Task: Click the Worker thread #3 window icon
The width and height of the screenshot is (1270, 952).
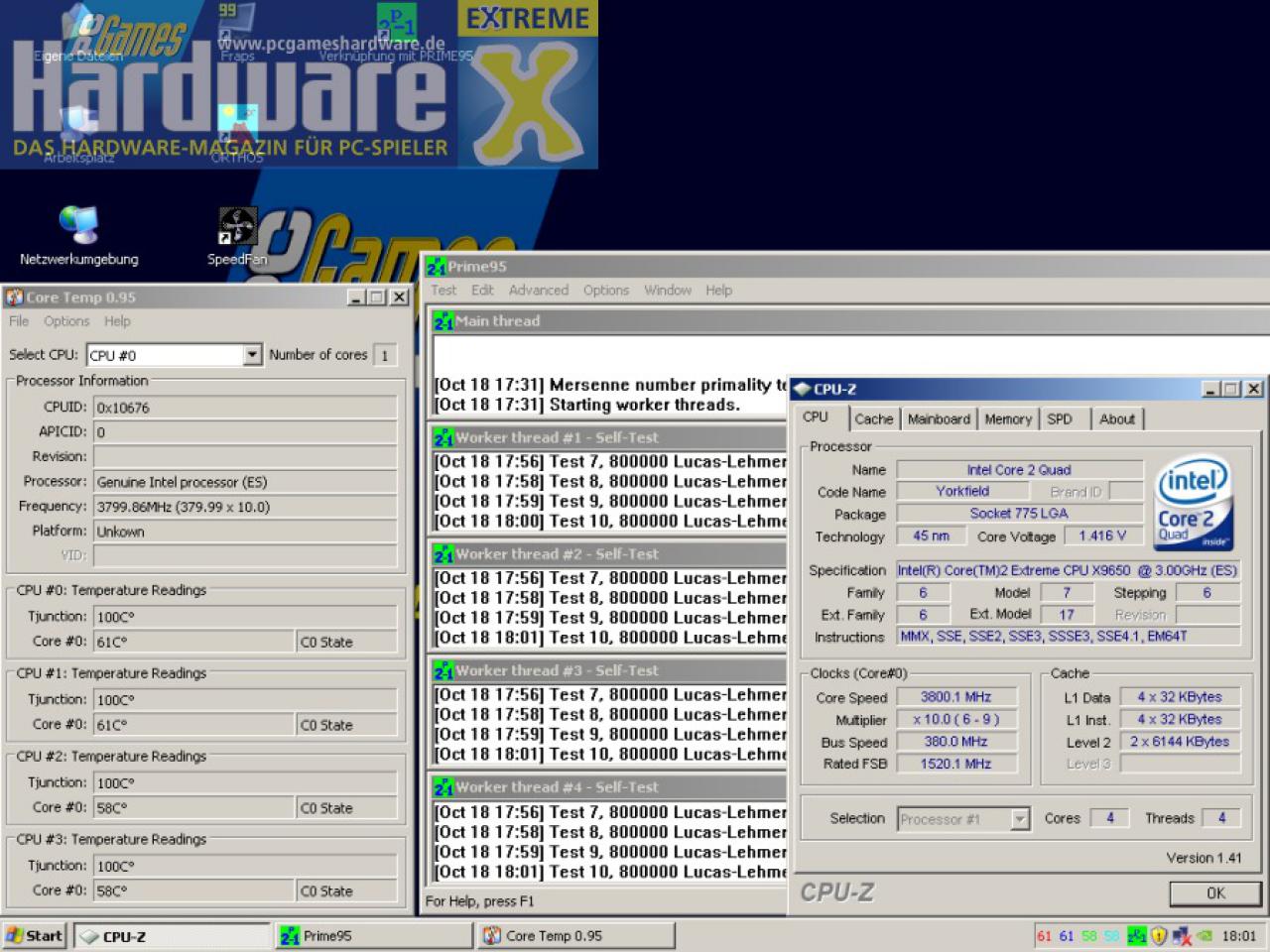Action: (444, 671)
